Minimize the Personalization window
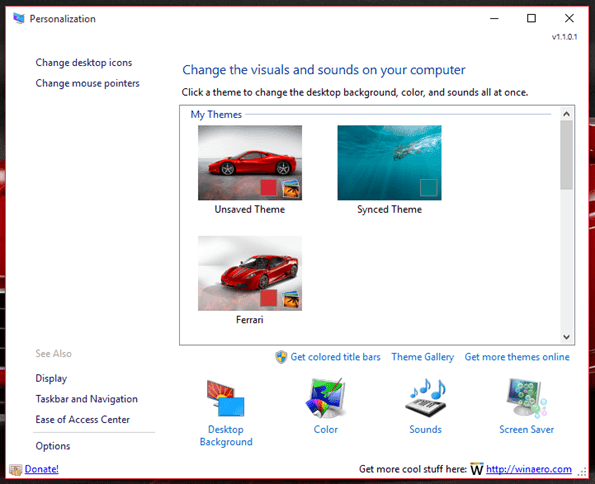Image resolution: width=595 pixels, height=484 pixels. [x=494, y=18]
